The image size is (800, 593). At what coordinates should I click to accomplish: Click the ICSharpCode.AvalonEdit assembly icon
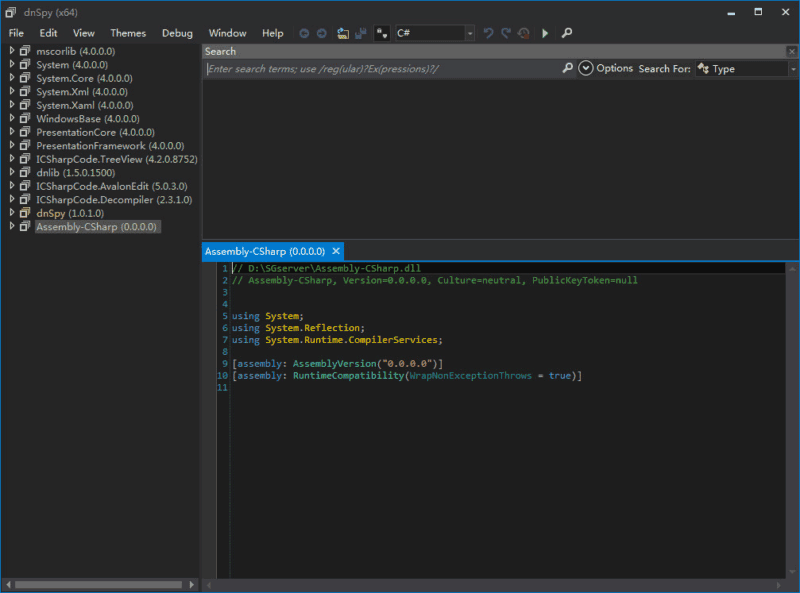point(25,186)
